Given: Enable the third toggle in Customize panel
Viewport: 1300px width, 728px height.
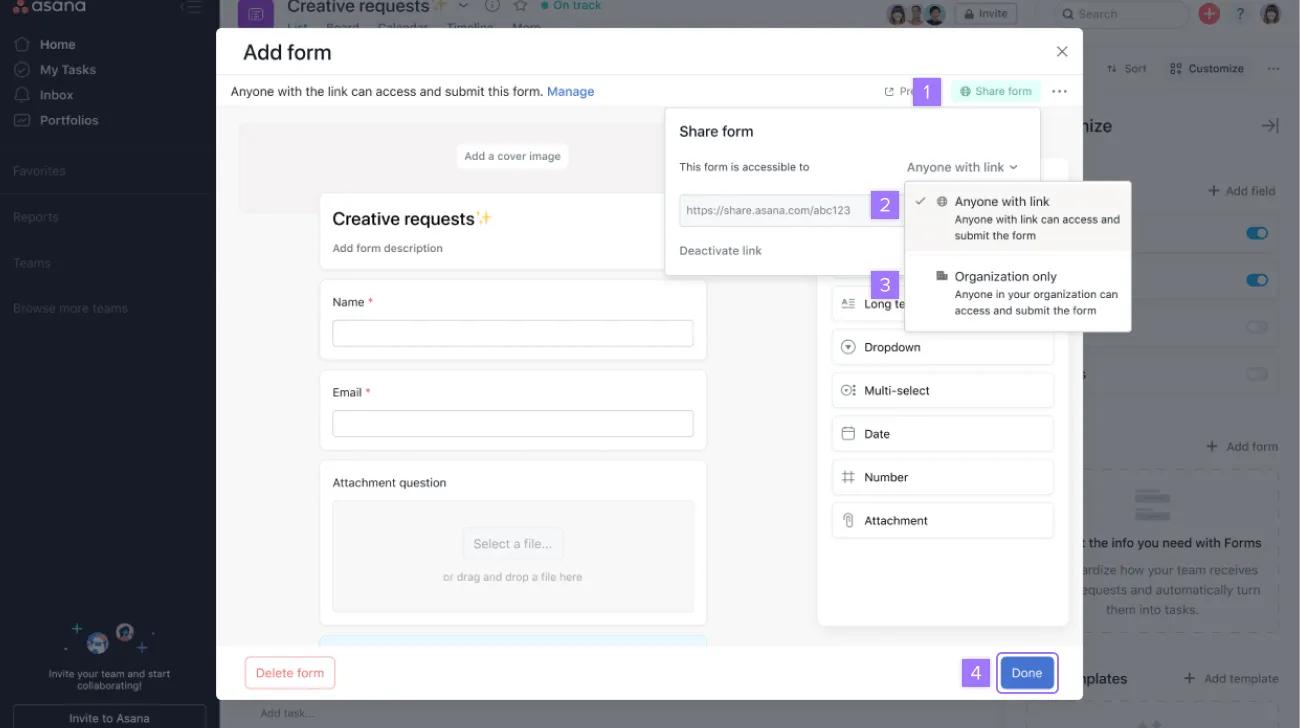Looking at the screenshot, I should point(1256,326).
